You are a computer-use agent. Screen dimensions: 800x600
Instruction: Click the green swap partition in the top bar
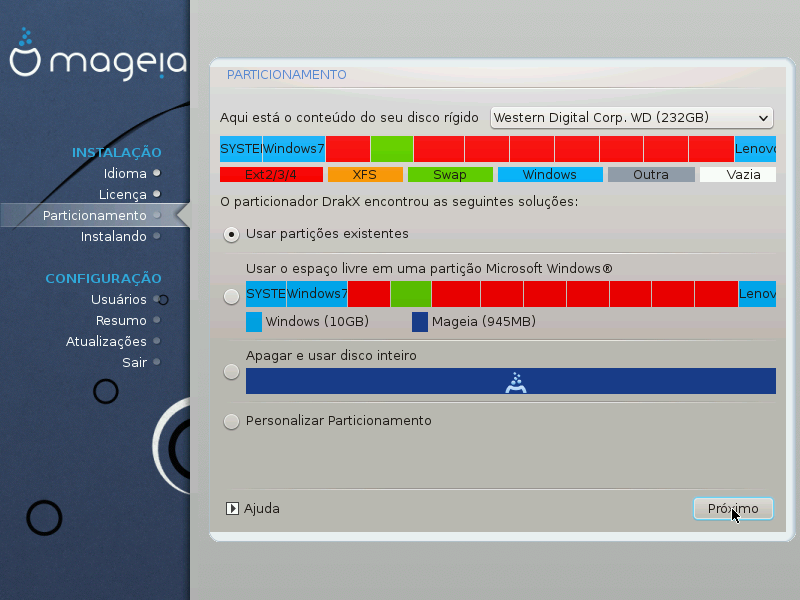point(392,148)
